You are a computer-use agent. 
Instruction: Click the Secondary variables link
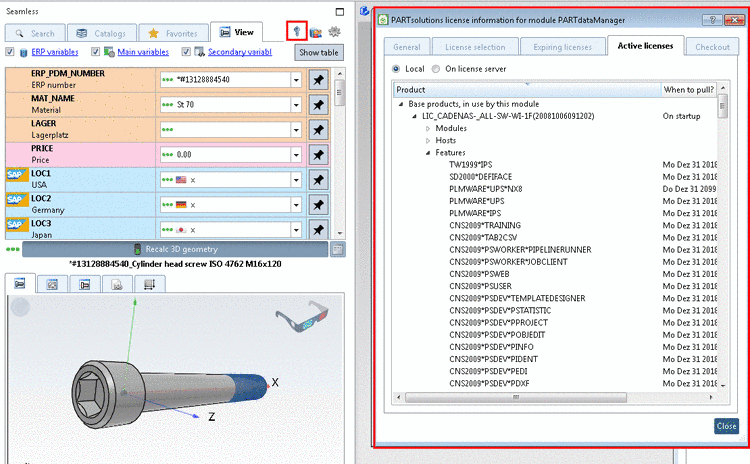click(240, 52)
